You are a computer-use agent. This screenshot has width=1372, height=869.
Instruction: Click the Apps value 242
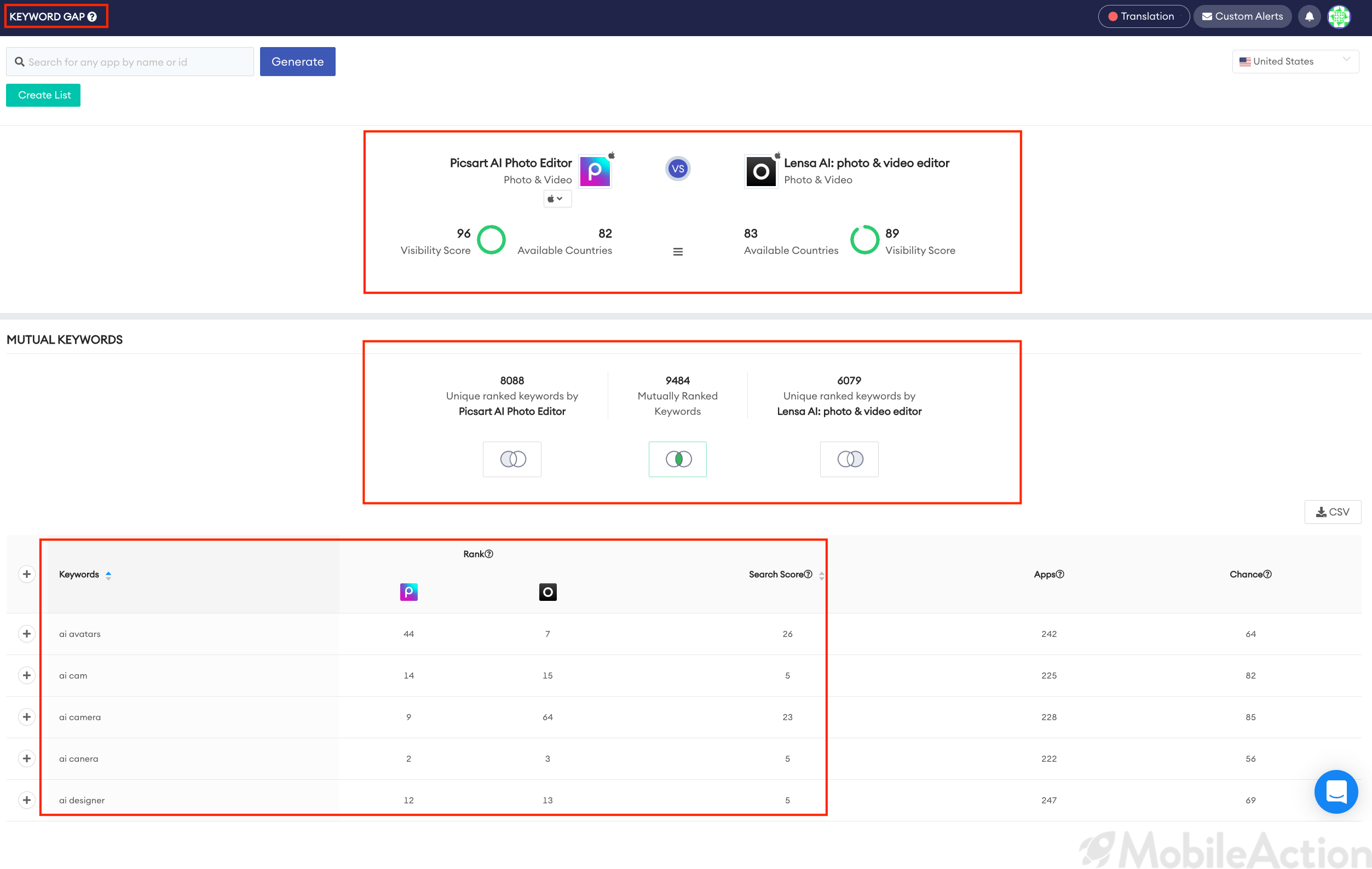[1049, 634]
